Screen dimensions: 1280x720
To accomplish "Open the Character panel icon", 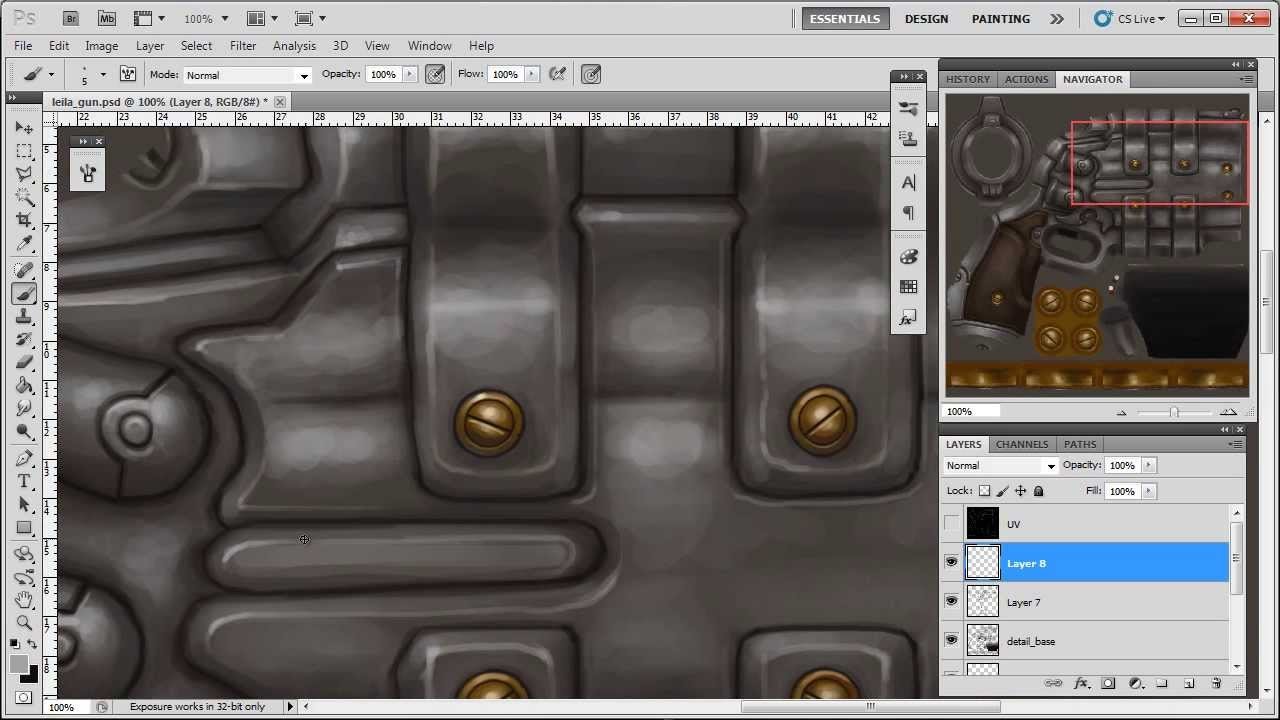I will pos(908,182).
